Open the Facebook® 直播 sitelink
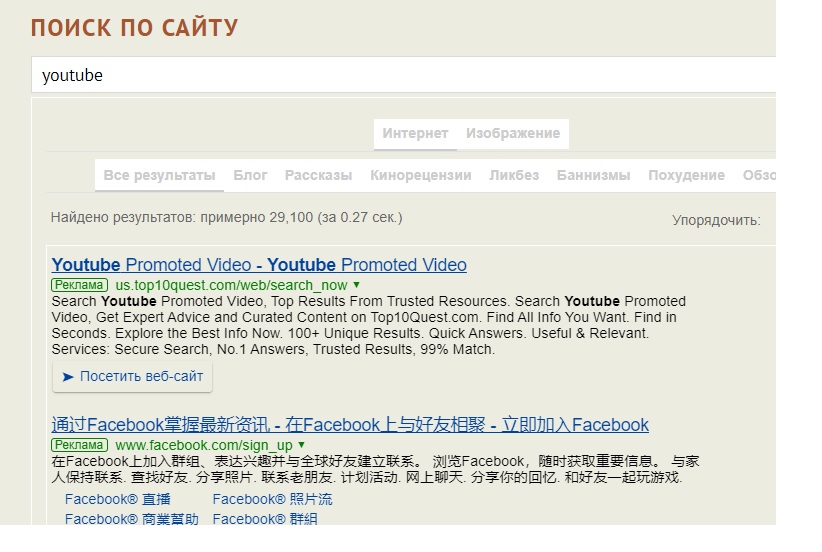Image resolution: width=822 pixels, height=552 pixels. tap(117, 499)
